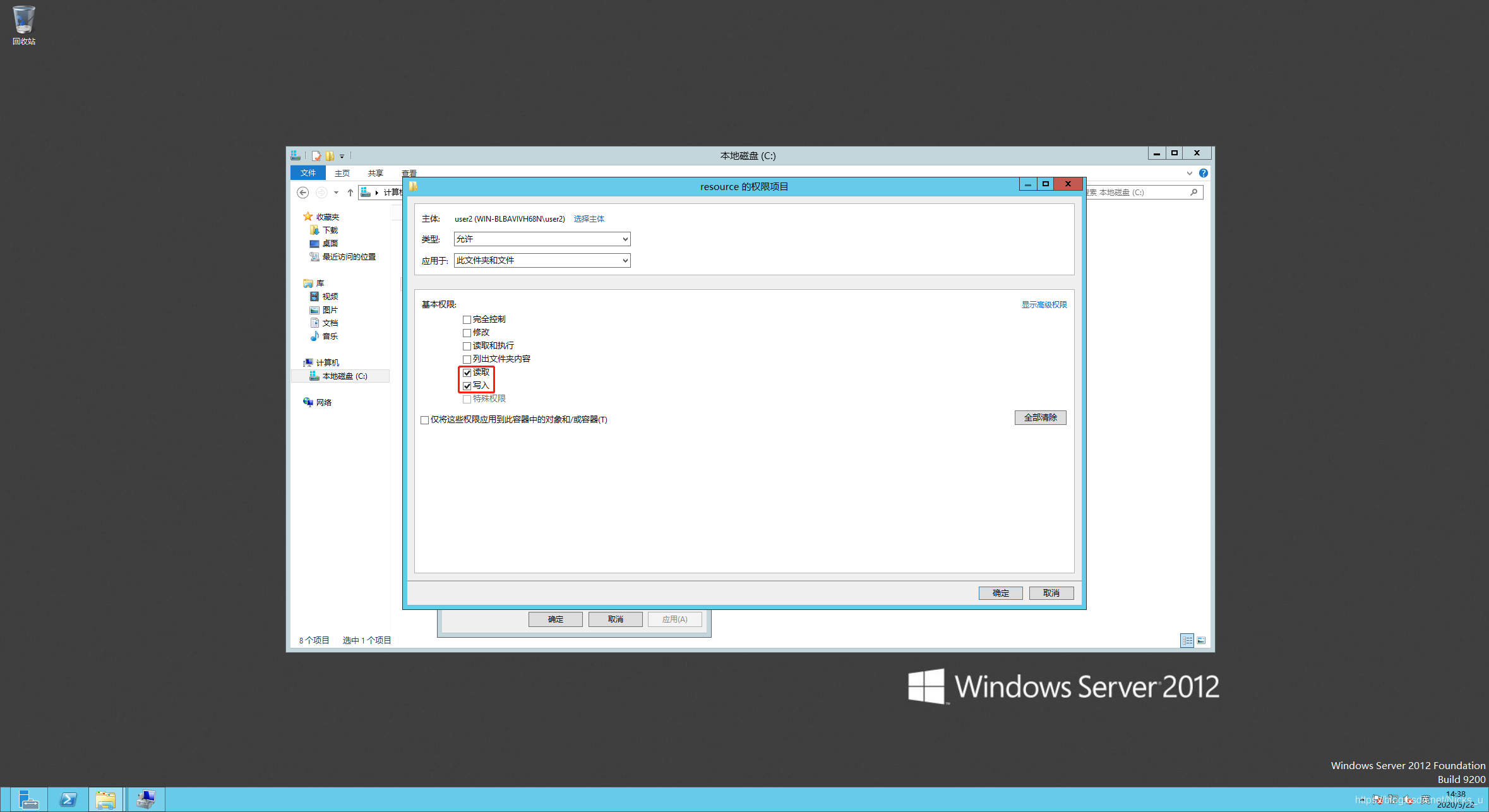Uncheck the 读取 permission
This screenshot has width=1489, height=812.
tap(467, 373)
